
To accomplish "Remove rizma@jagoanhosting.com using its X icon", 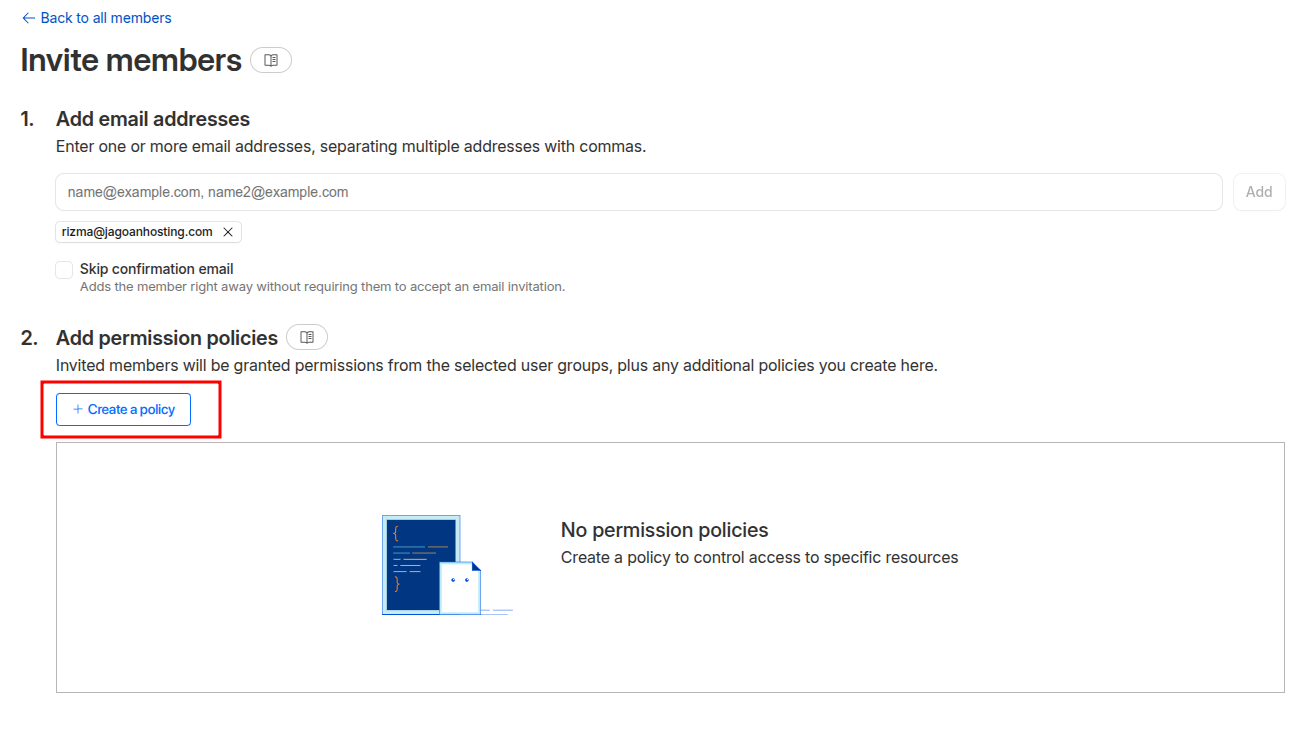I will point(228,232).
